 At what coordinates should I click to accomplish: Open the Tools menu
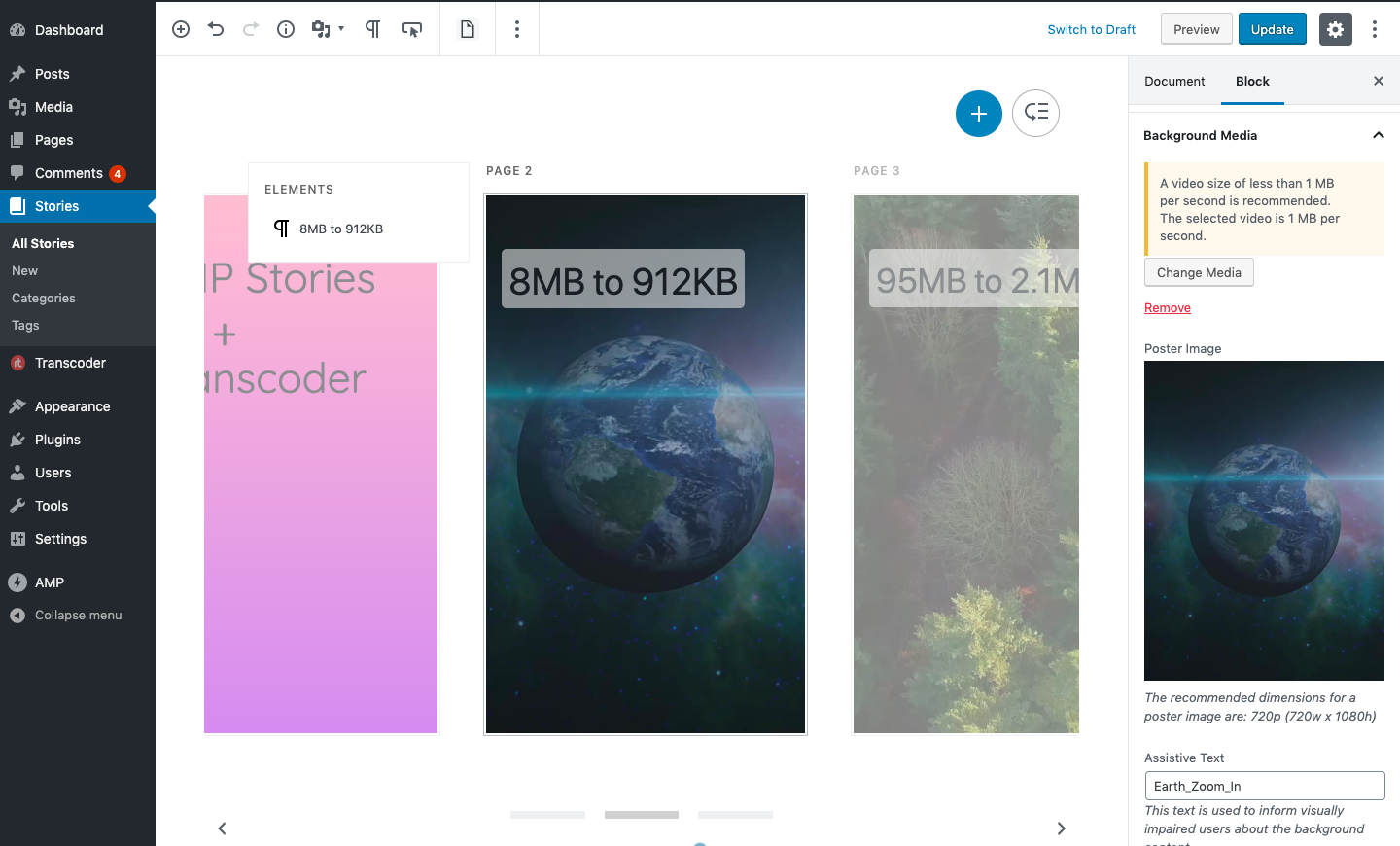pyautogui.click(x=78, y=506)
